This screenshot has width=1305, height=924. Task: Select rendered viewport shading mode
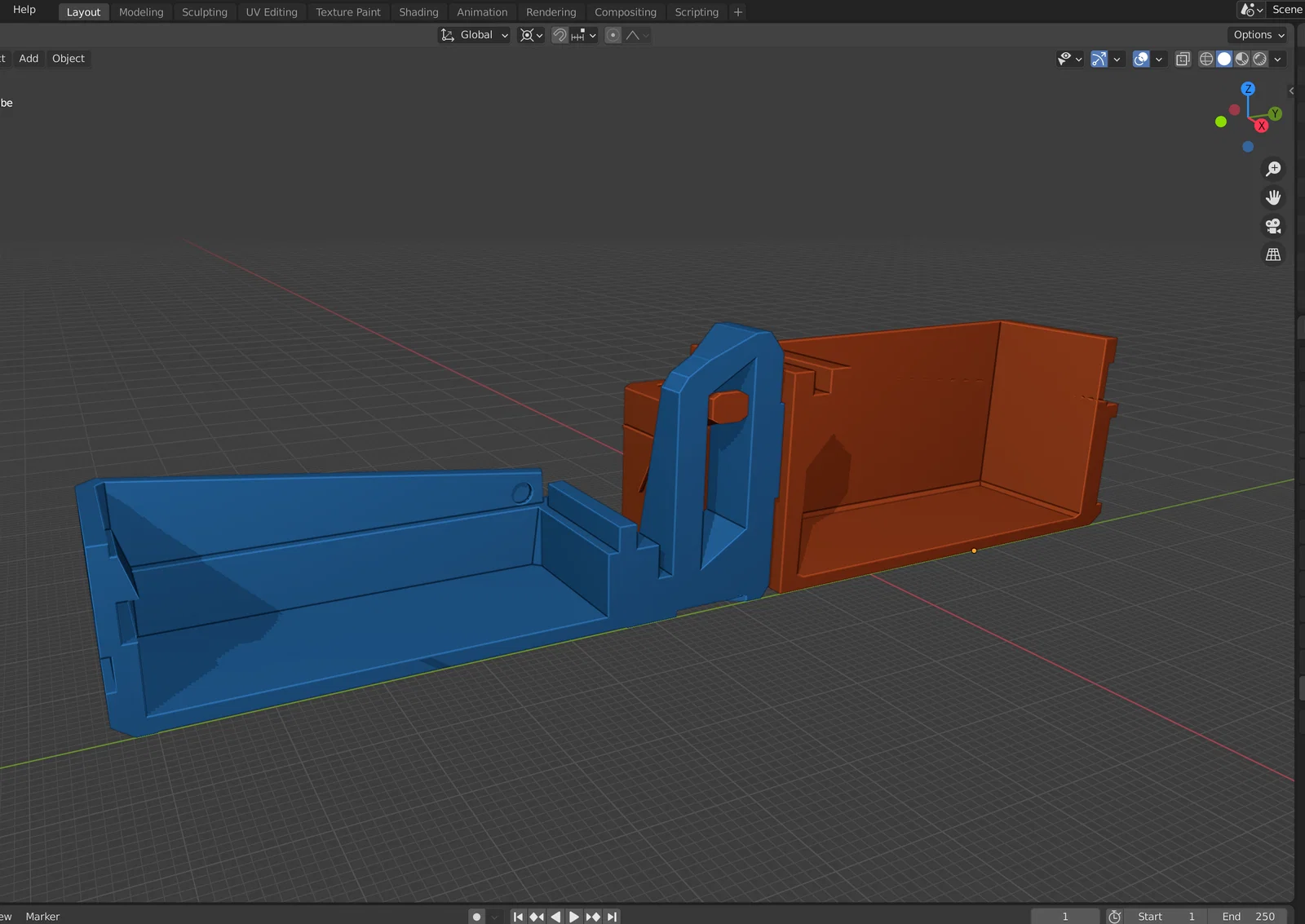[1260, 59]
